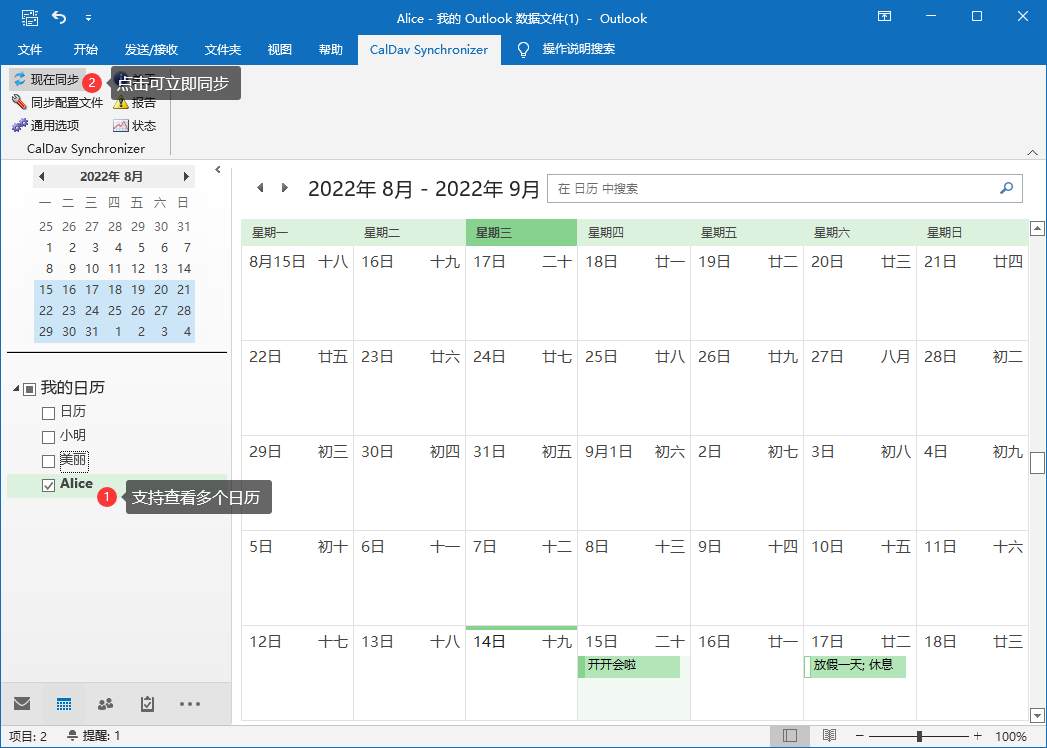Select the 9月1日 day cell
Image resolution: width=1047 pixels, height=748 pixels.
(633, 483)
